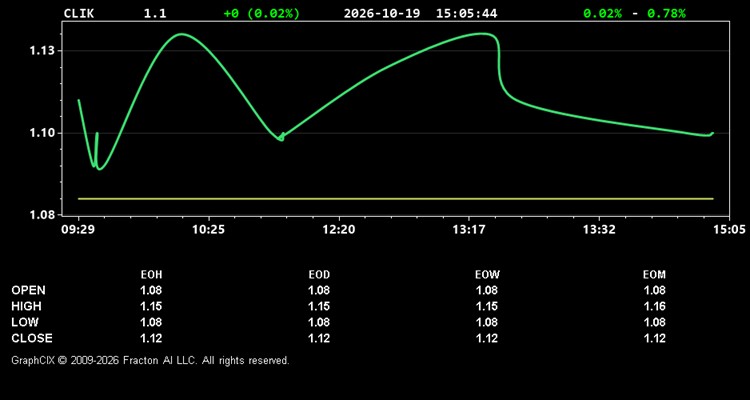Click the 1.08 label on the price axis

[x=42, y=215]
